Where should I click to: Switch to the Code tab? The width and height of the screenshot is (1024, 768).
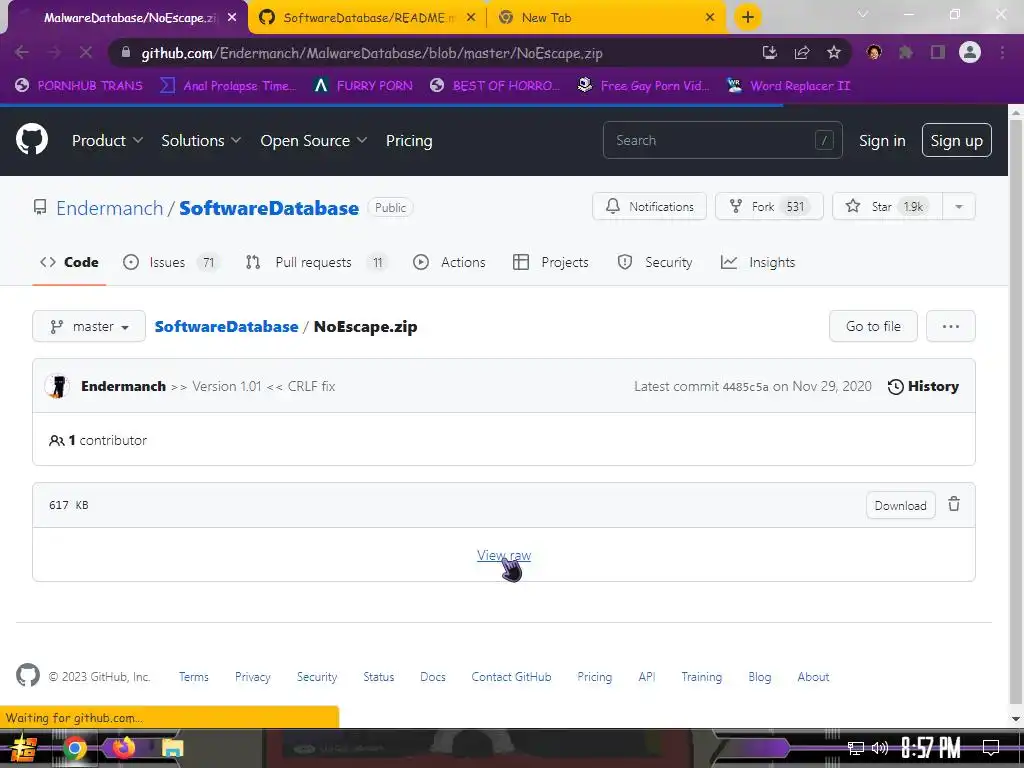69,262
